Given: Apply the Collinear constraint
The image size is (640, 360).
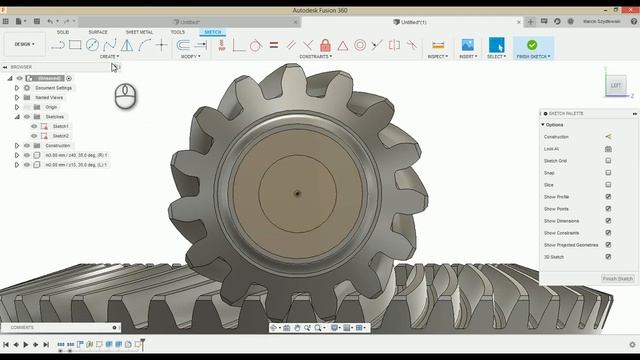Looking at the screenshot, I should [x=377, y=45].
